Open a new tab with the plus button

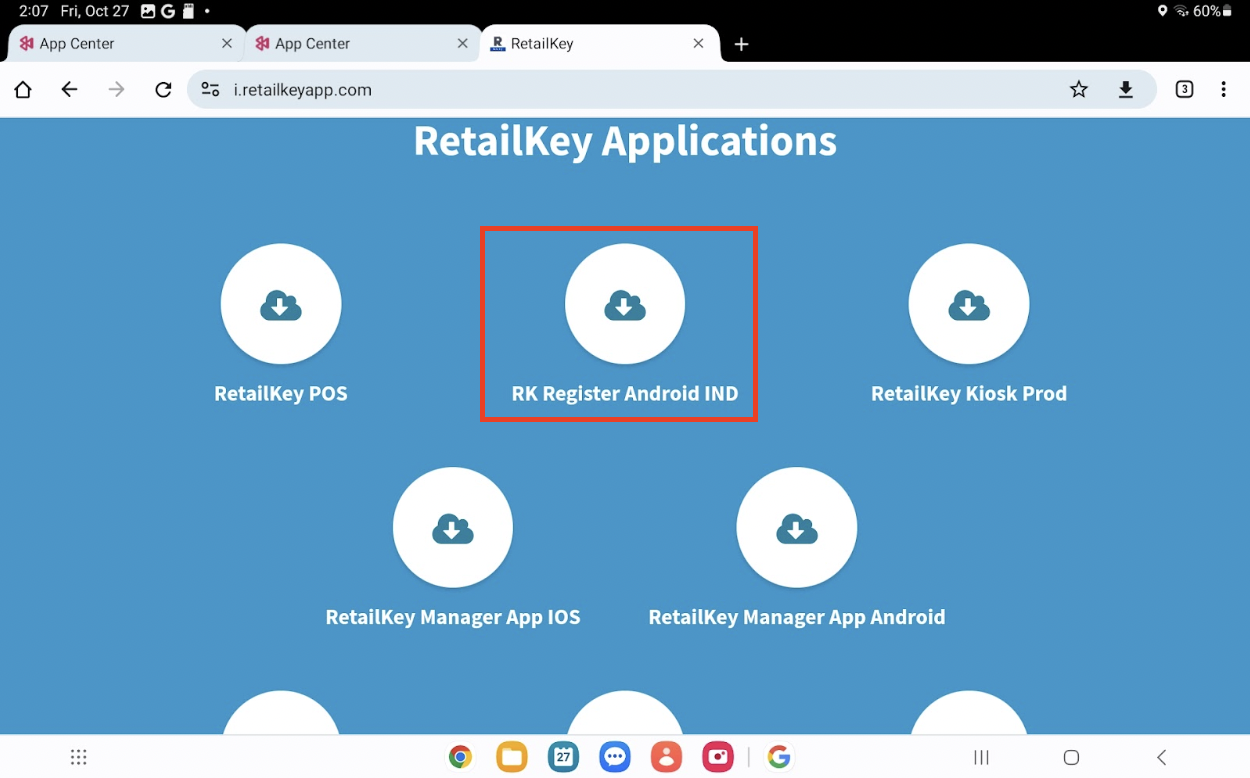coord(741,44)
